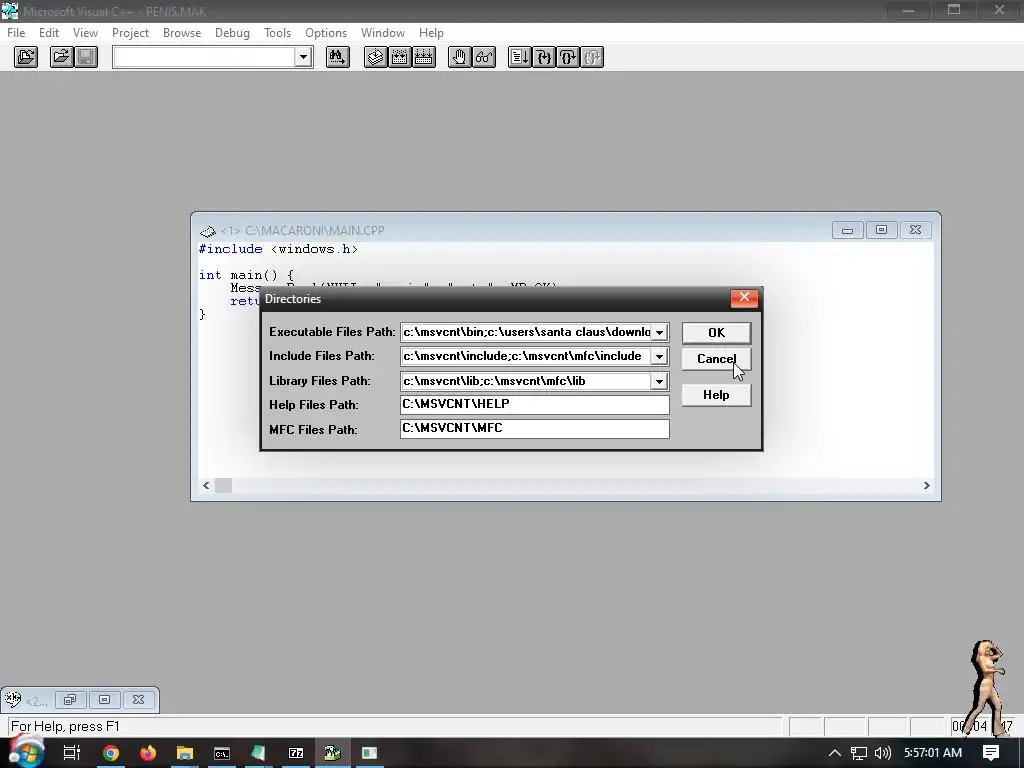Click the volume speaker tray icon
The height and width of the screenshot is (768, 1024).
882,753
